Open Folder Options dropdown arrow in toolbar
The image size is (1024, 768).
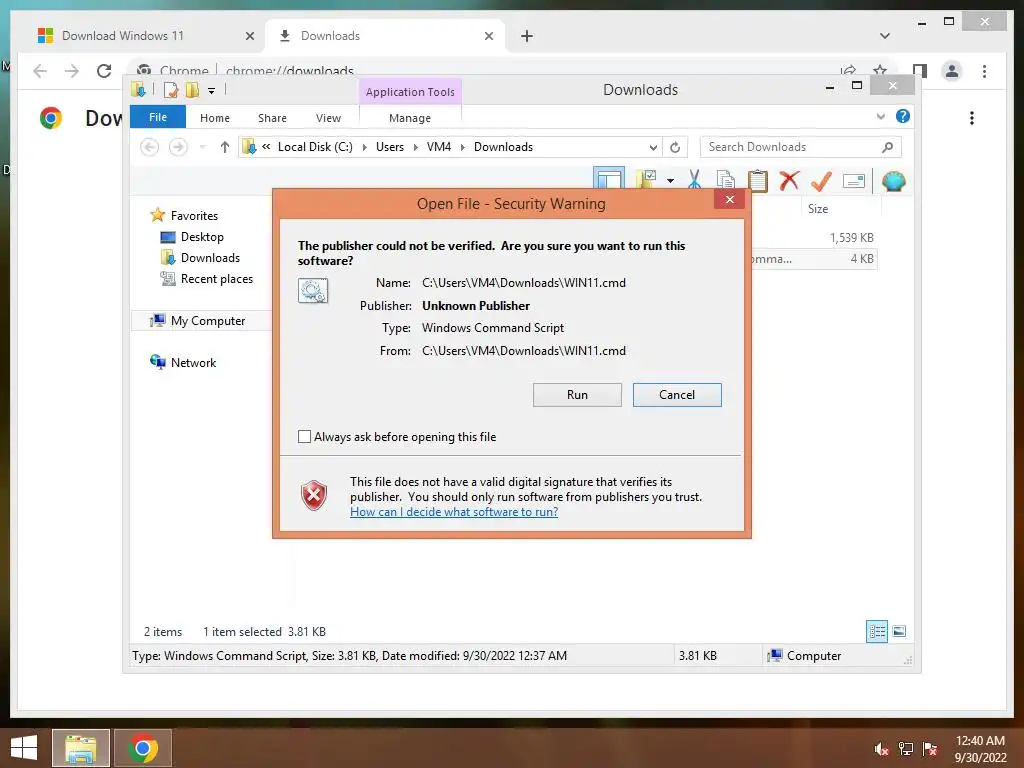670,181
